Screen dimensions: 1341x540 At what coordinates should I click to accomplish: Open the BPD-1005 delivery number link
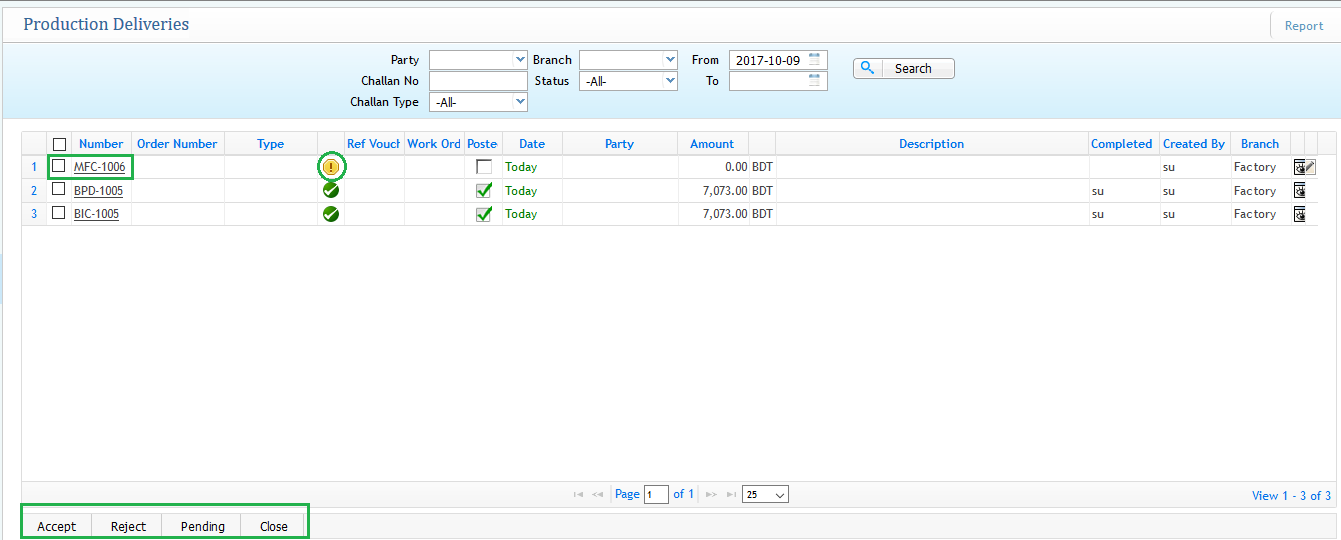(x=98, y=191)
